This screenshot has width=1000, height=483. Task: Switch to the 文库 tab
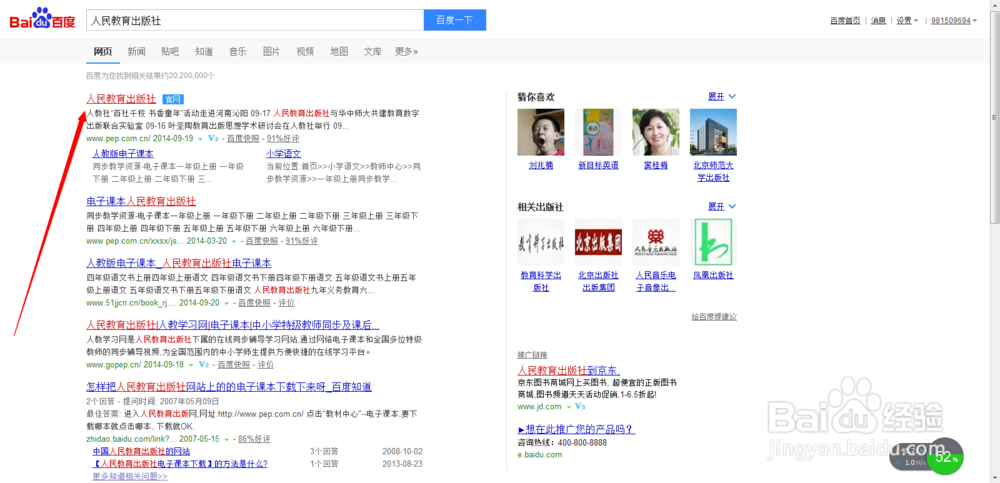373,52
